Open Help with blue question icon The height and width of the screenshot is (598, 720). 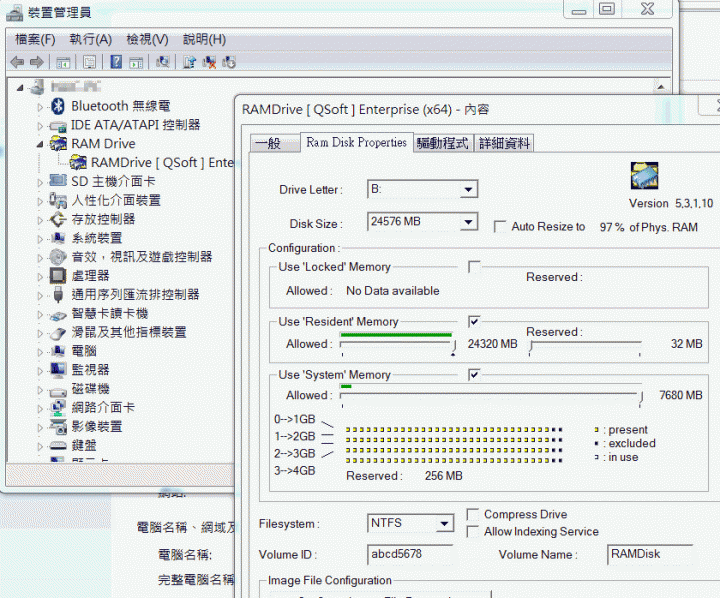click(x=116, y=62)
